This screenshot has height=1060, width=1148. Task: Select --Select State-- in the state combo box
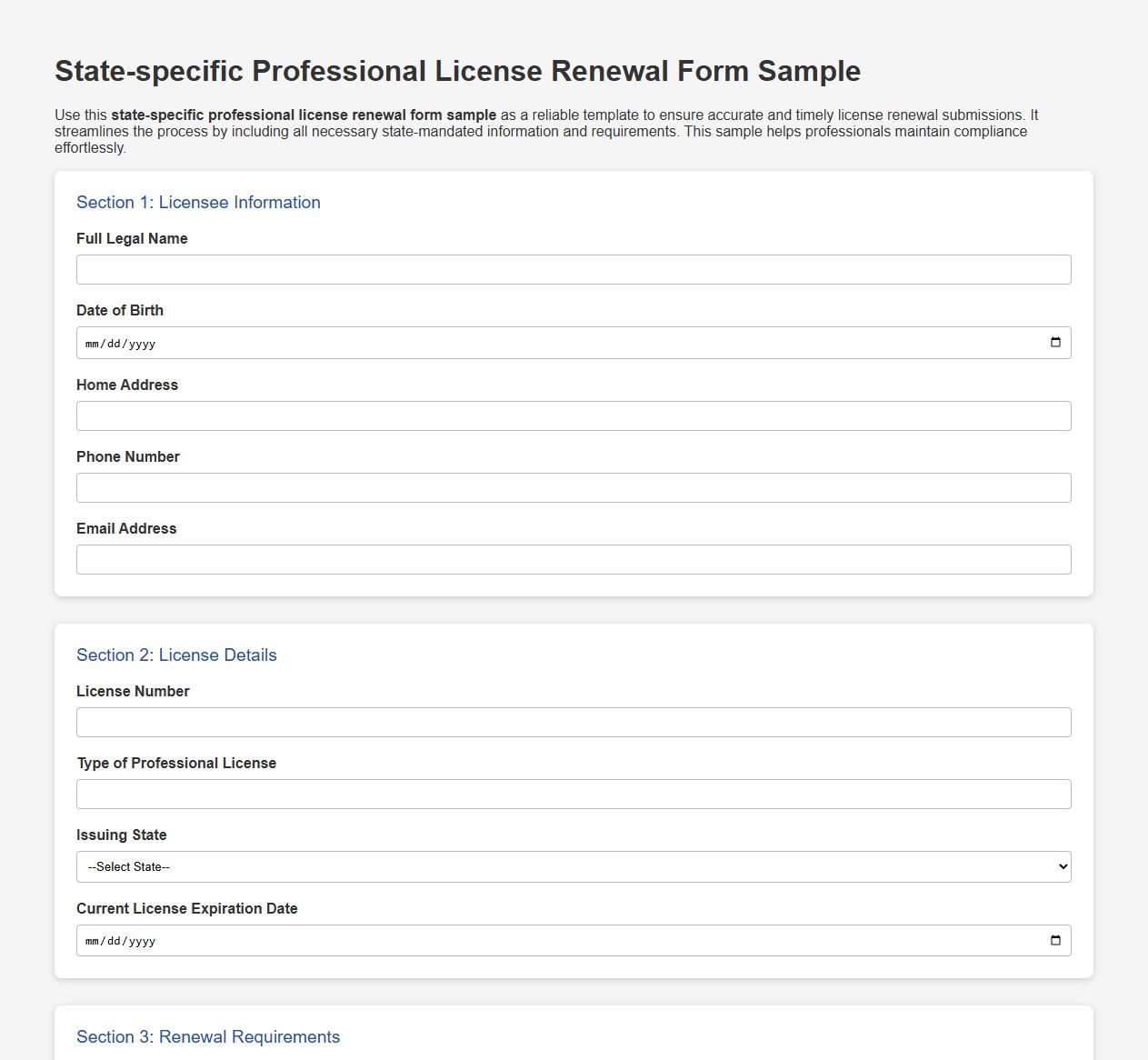click(x=573, y=866)
